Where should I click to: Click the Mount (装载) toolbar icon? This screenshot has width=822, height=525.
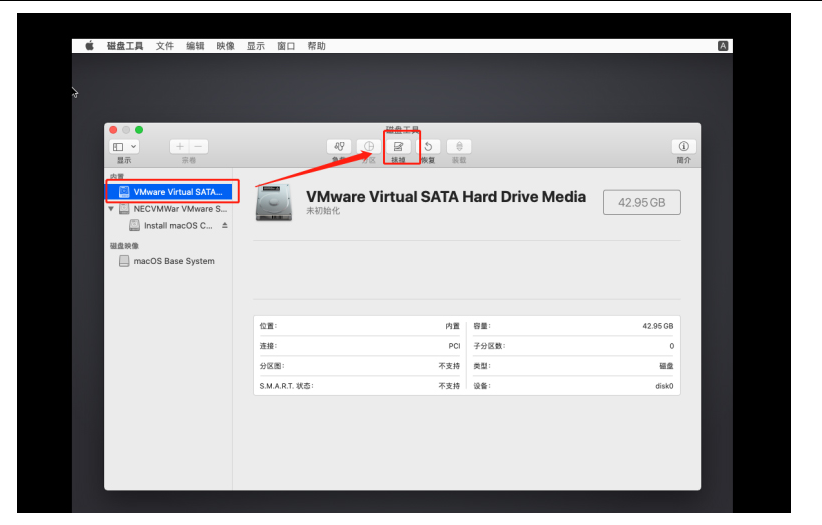coord(459,147)
